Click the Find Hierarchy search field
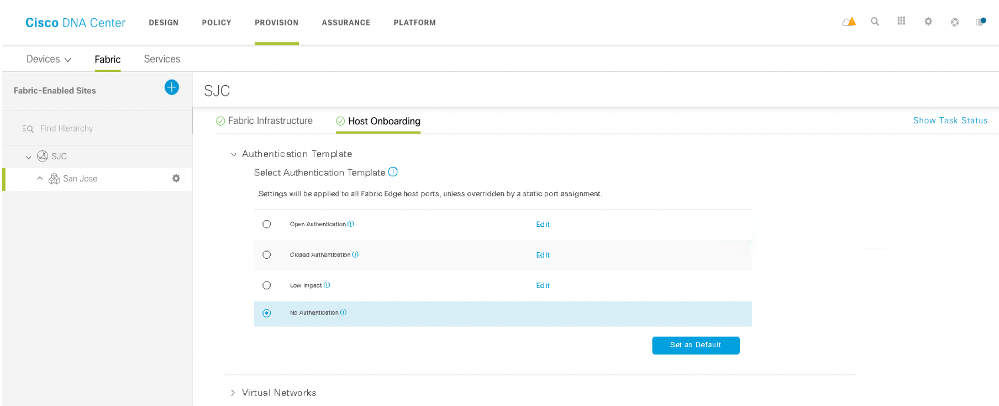 click(x=66, y=128)
